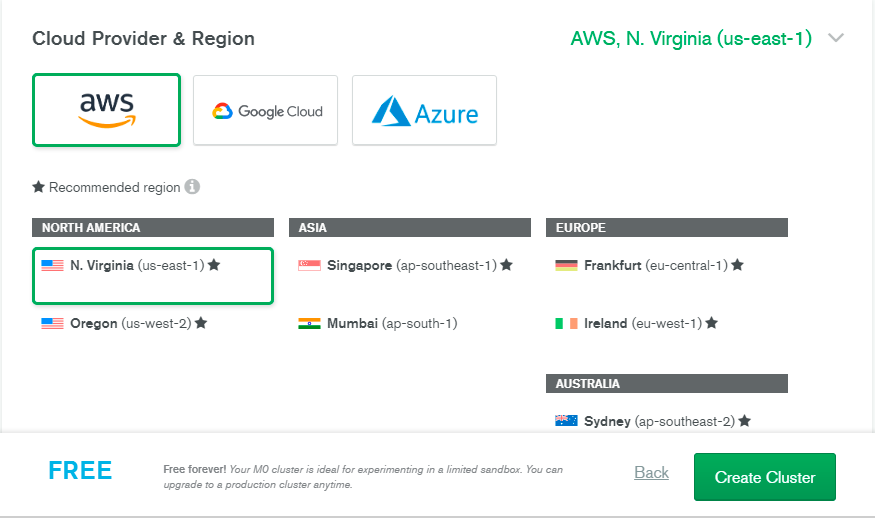Click the Recommended region info icon
The image size is (875, 518).
point(193,186)
